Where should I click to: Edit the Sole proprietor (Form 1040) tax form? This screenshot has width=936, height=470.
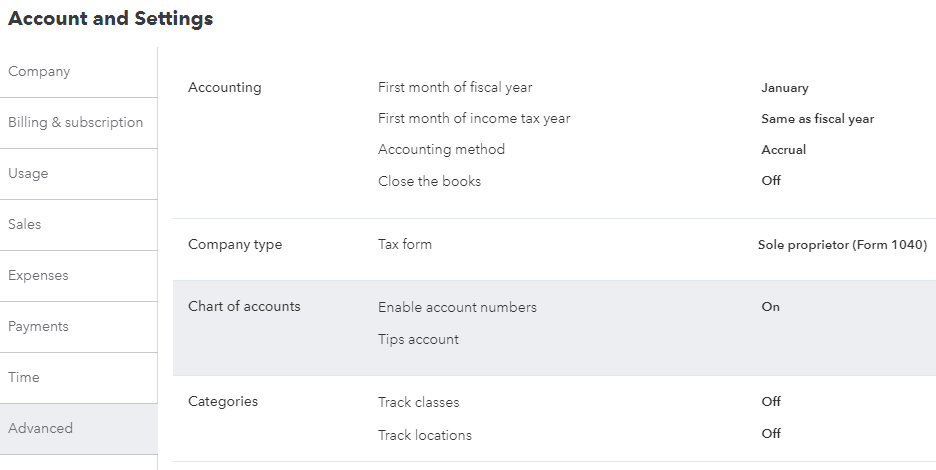click(842, 245)
